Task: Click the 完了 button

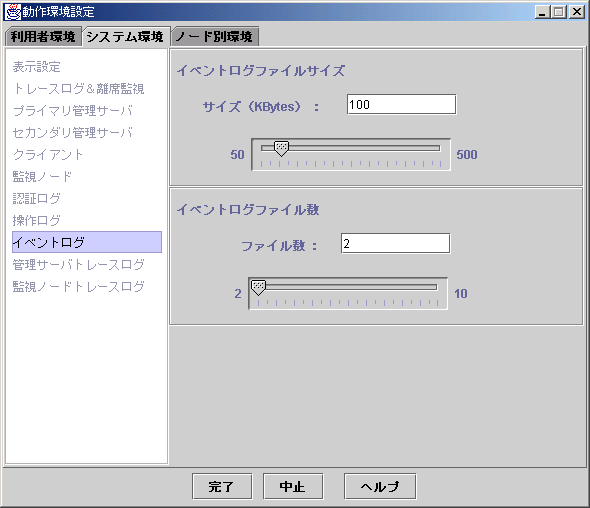Action: click(x=222, y=486)
